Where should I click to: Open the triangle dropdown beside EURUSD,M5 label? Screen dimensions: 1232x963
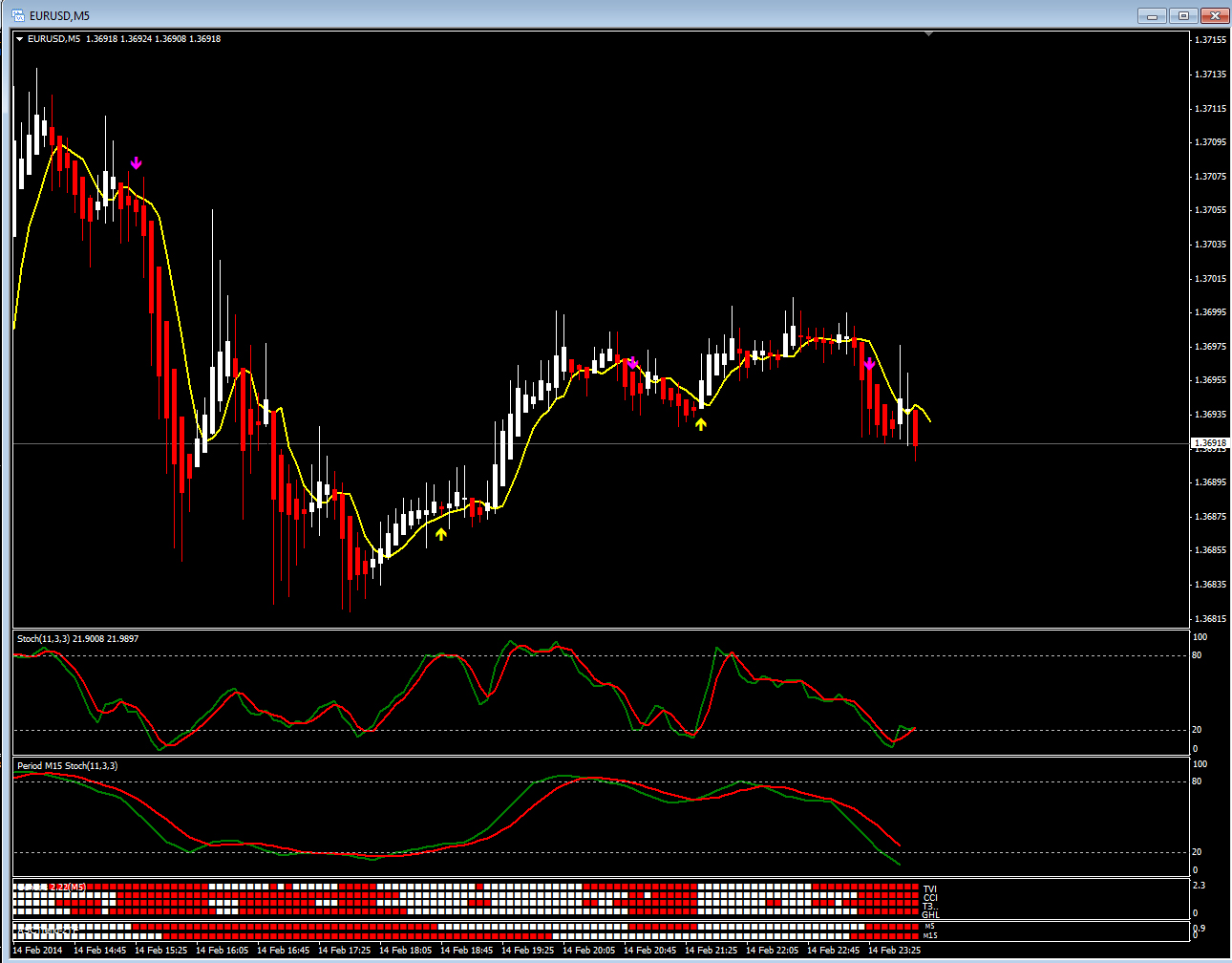20,39
